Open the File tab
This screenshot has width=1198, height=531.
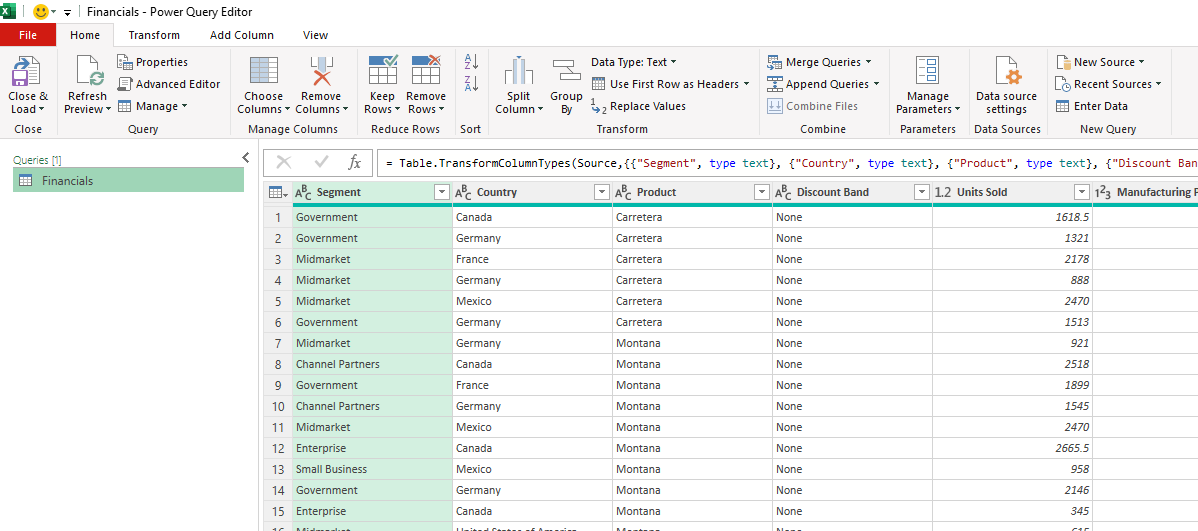(x=28, y=35)
